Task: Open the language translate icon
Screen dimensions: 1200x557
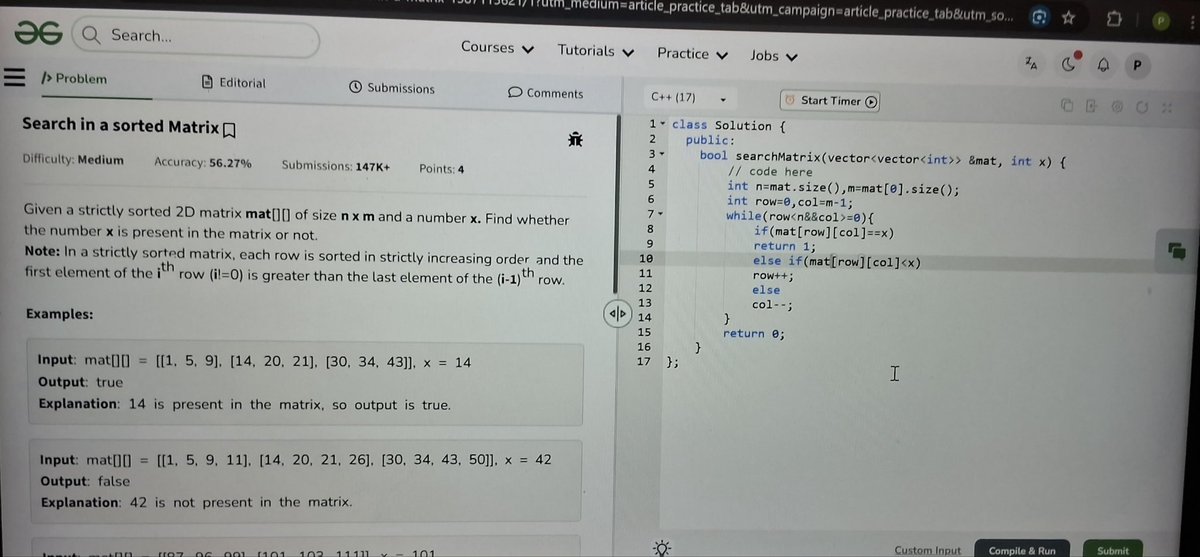Action: [x=1031, y=65]
